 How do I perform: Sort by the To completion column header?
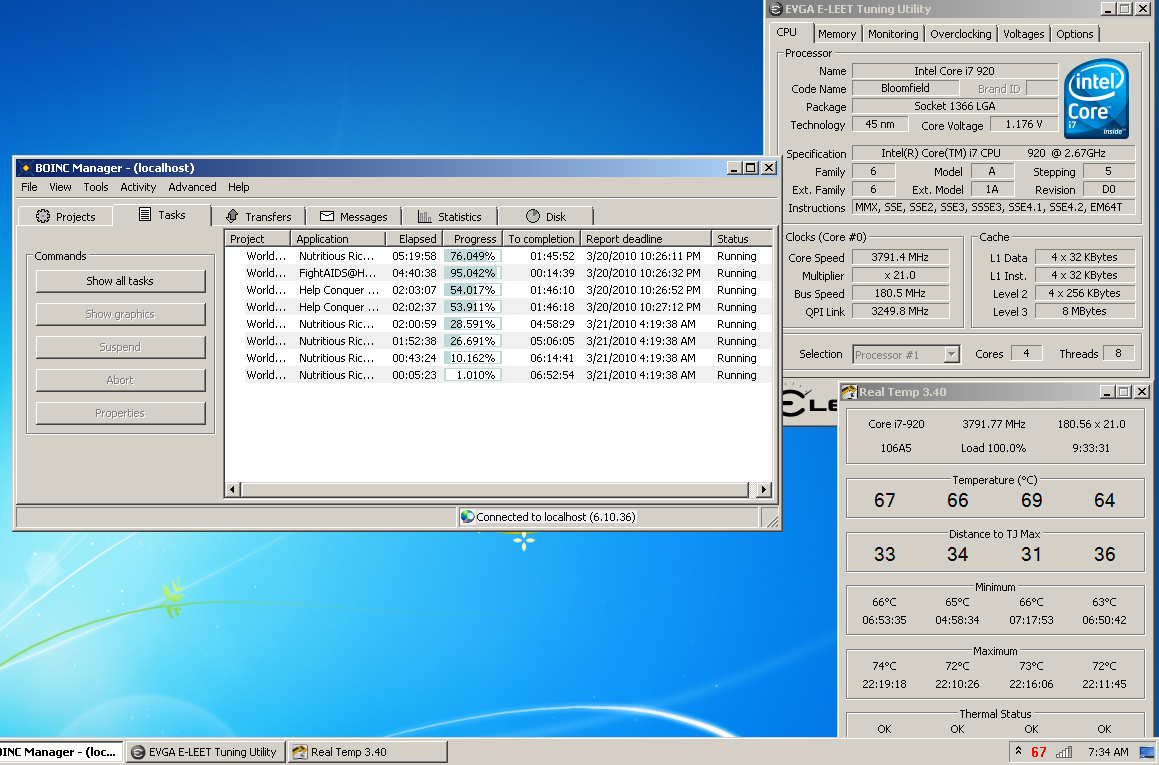542,239
